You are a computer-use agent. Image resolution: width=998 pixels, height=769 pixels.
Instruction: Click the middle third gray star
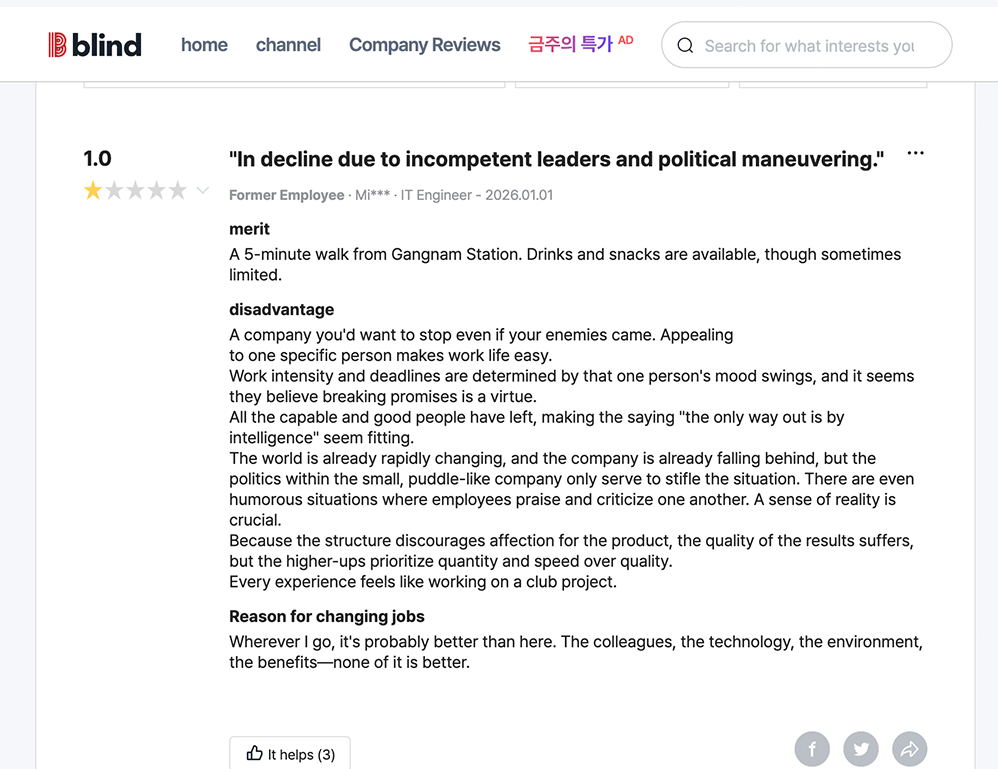(135, 191)
